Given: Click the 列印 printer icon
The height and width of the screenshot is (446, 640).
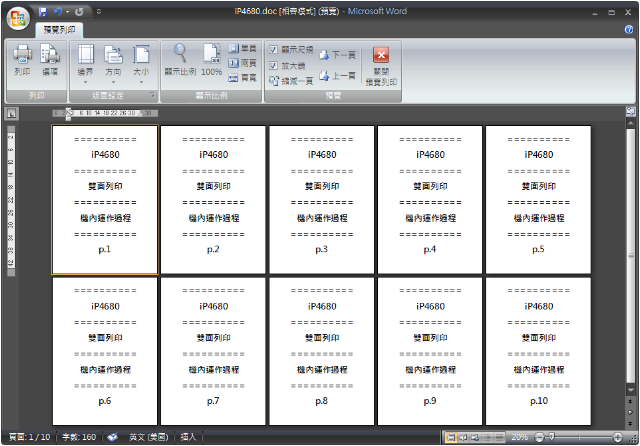Looking at the screenshot, I should [22, 60].
